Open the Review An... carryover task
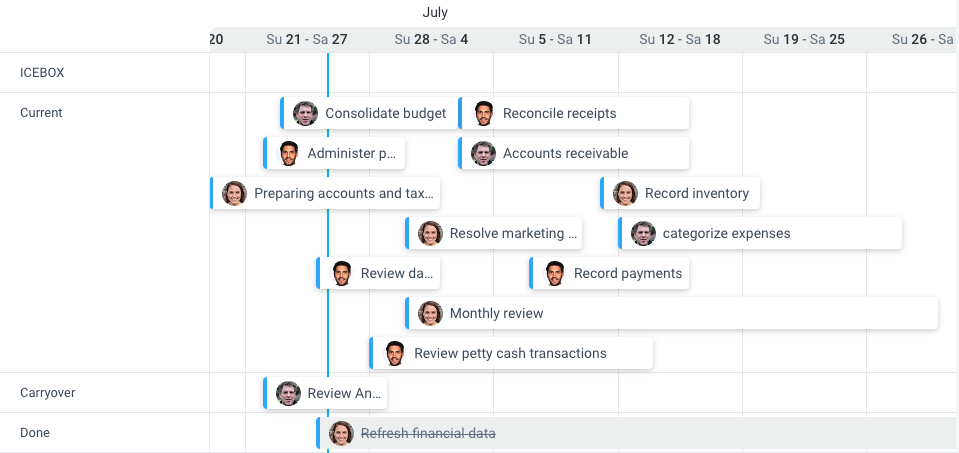The height and width of the screenshot is (453, 959). click(325, 393)
